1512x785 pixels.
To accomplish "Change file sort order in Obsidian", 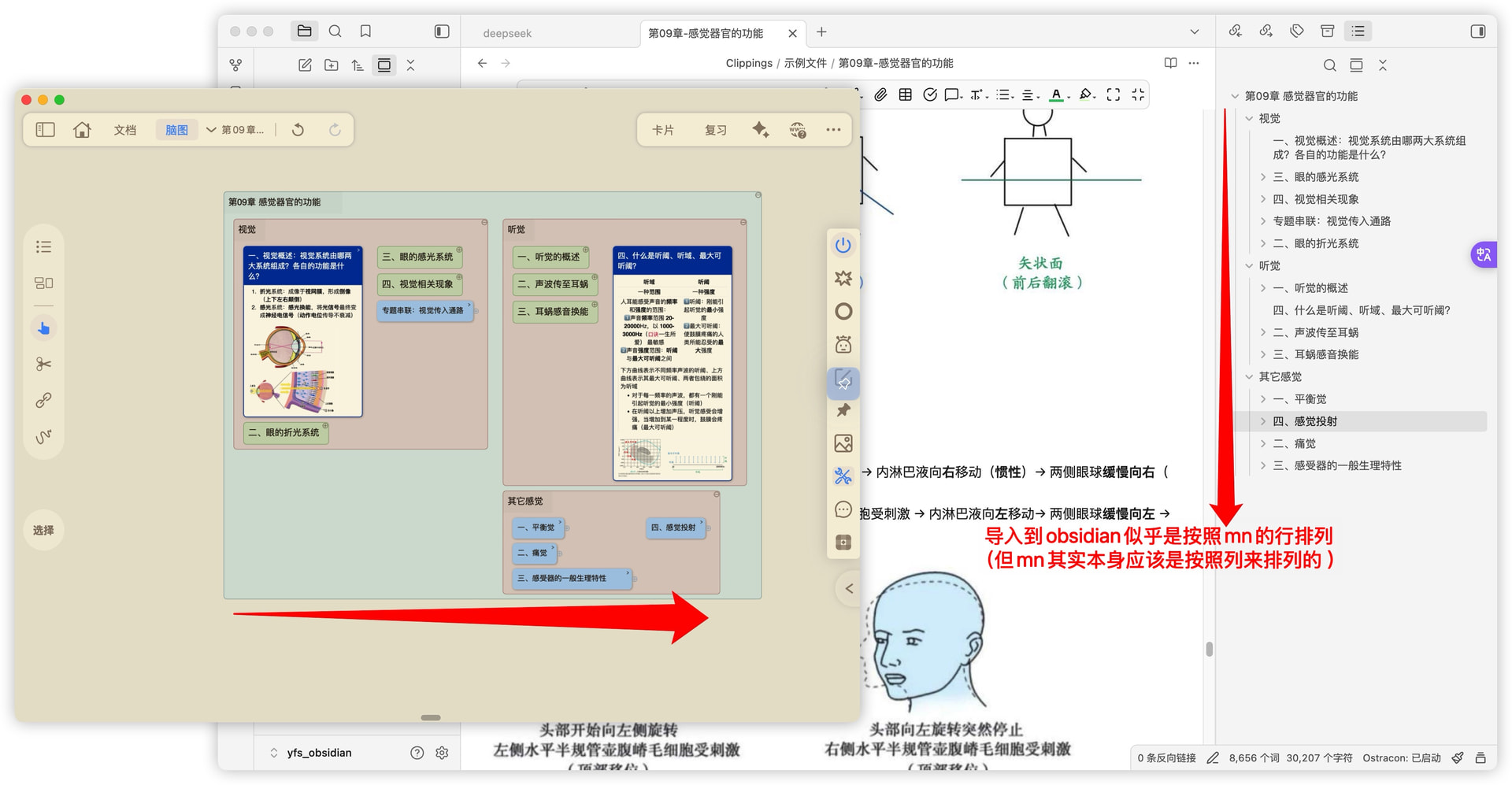I will pos(358,65).
